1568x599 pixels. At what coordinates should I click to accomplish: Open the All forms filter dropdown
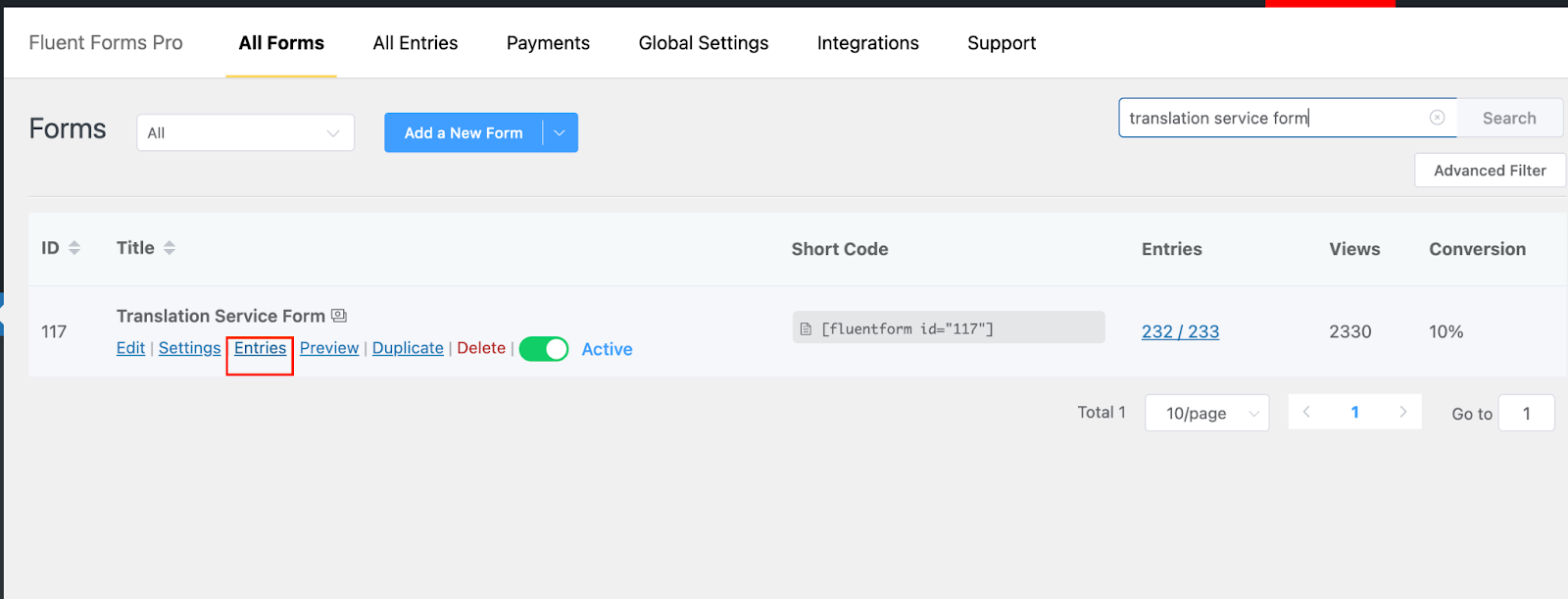pyautogui.click(x=245, y=132)
